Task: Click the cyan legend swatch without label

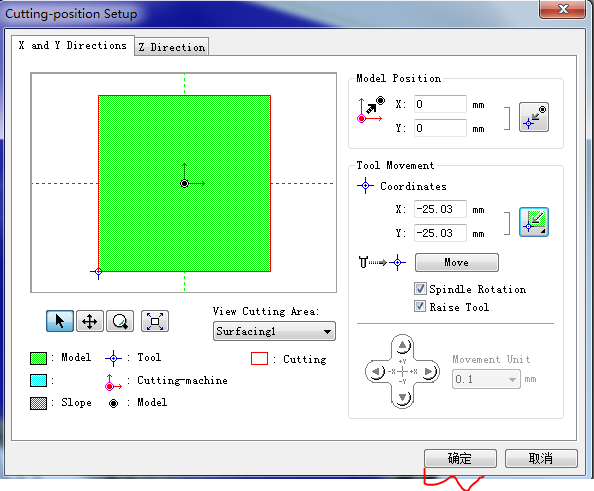Action: pyautogui.click(x=38, y=381)
